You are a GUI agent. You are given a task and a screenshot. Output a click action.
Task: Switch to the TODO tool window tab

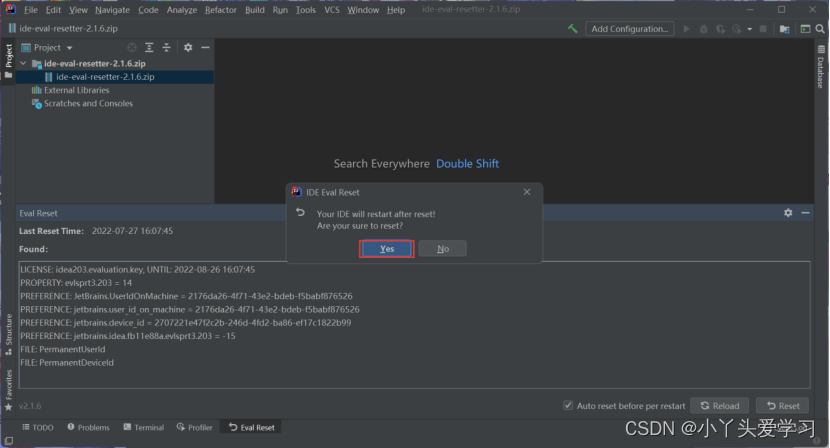pyautogui.click(x=38, y=427)
